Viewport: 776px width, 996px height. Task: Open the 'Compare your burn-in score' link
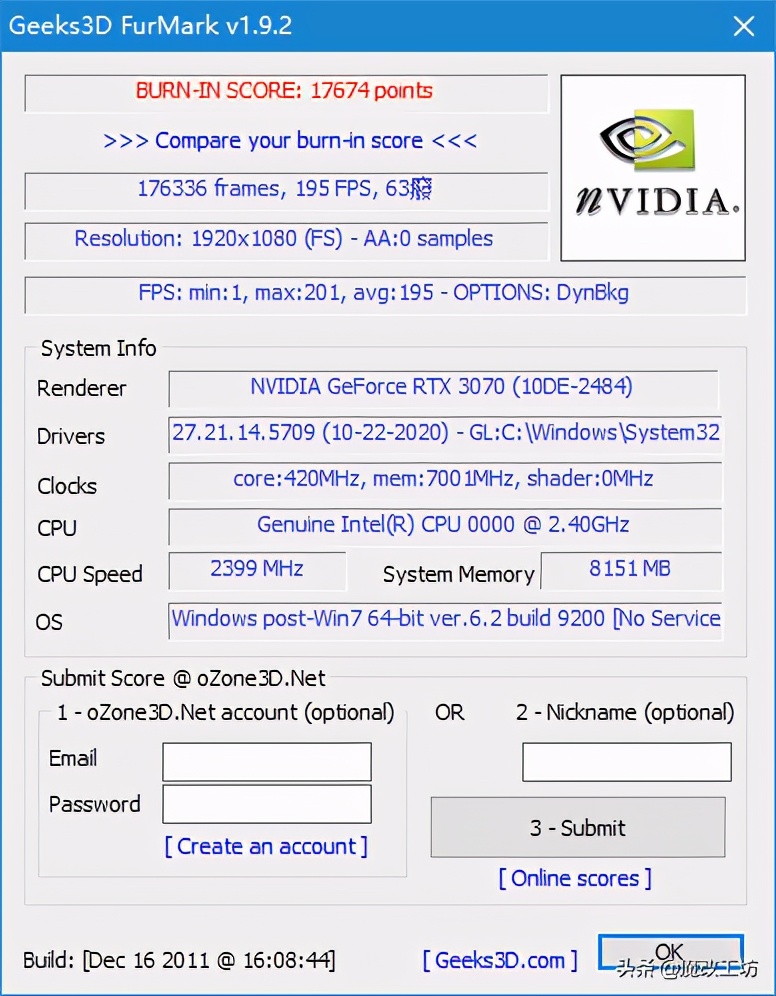(290, 140)
